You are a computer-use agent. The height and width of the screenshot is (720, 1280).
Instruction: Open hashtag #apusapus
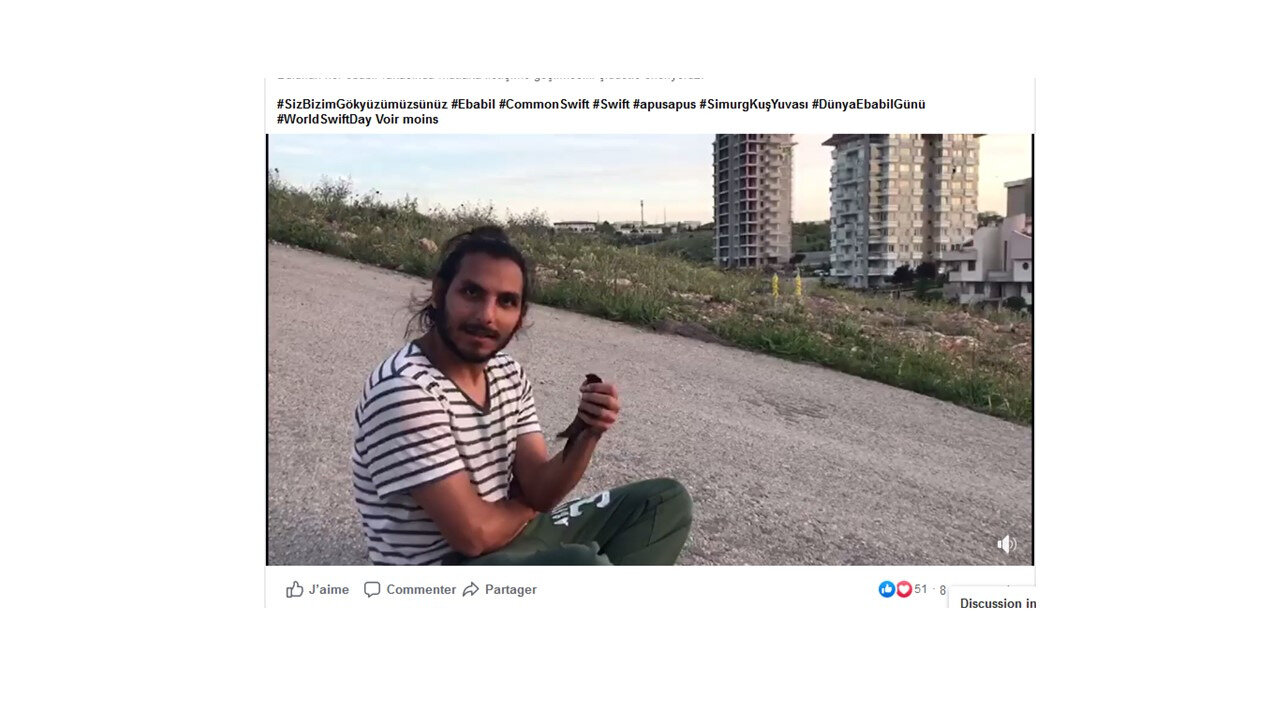coord(664,104)
